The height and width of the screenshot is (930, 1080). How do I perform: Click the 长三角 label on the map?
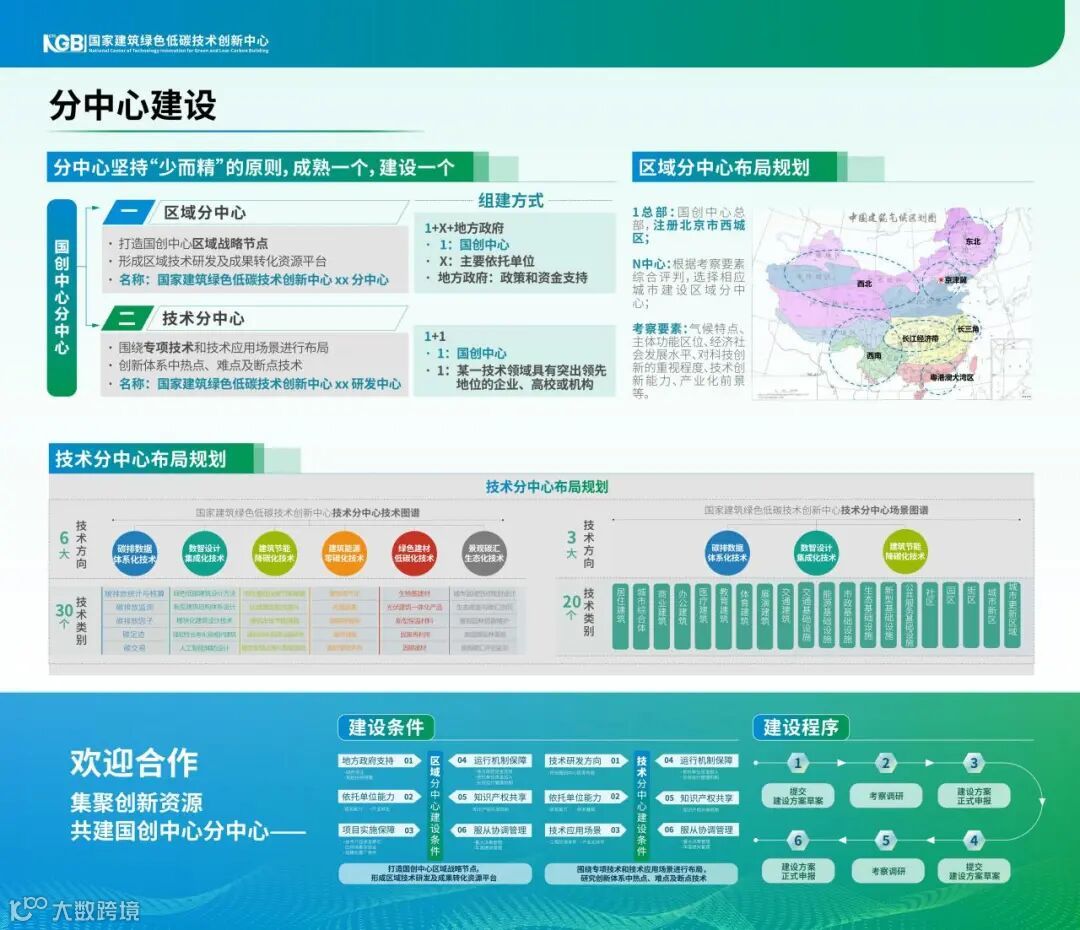[x=968, y=329]
